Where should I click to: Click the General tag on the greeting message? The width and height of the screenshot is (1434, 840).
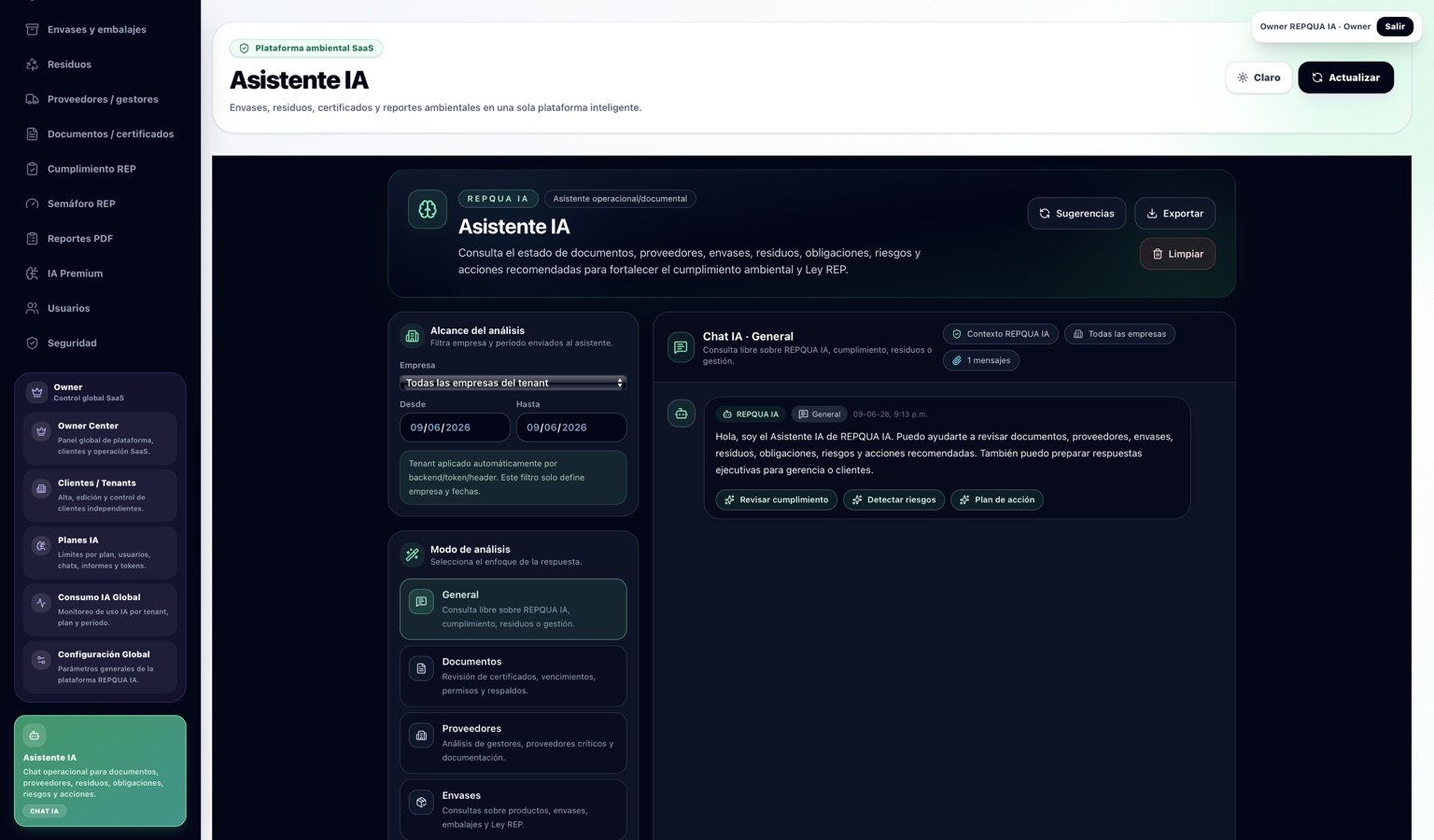819,414
